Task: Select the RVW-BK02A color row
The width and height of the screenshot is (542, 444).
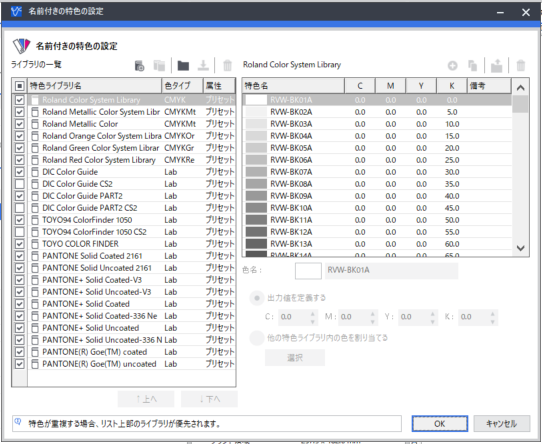Action: point(377,112)
